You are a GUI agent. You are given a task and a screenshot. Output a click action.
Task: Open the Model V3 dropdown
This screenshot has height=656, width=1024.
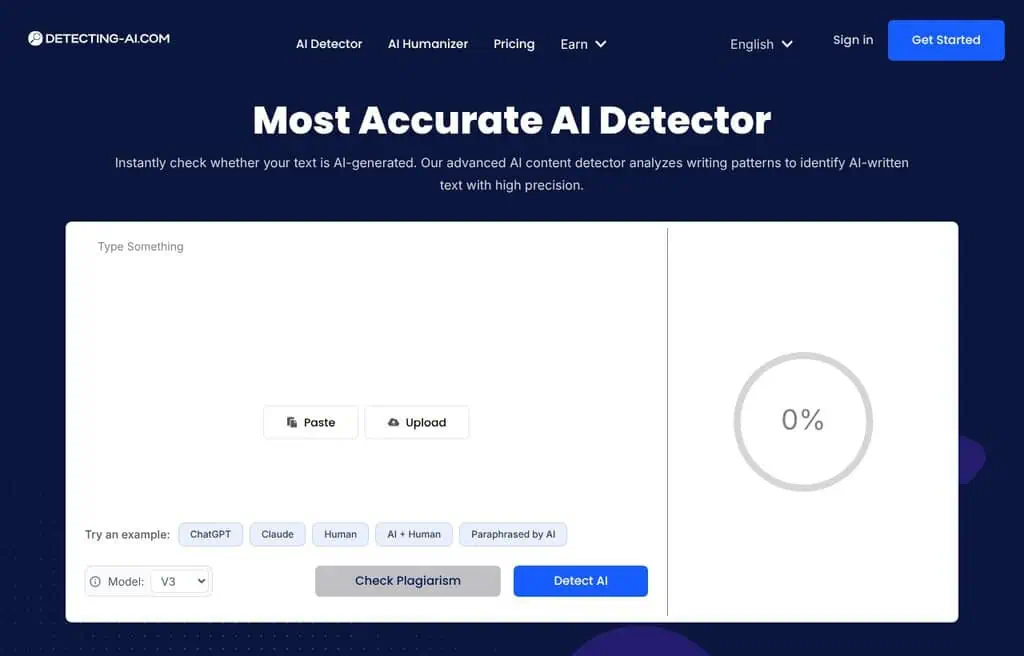pyautogui.click(x=180, y=582)
